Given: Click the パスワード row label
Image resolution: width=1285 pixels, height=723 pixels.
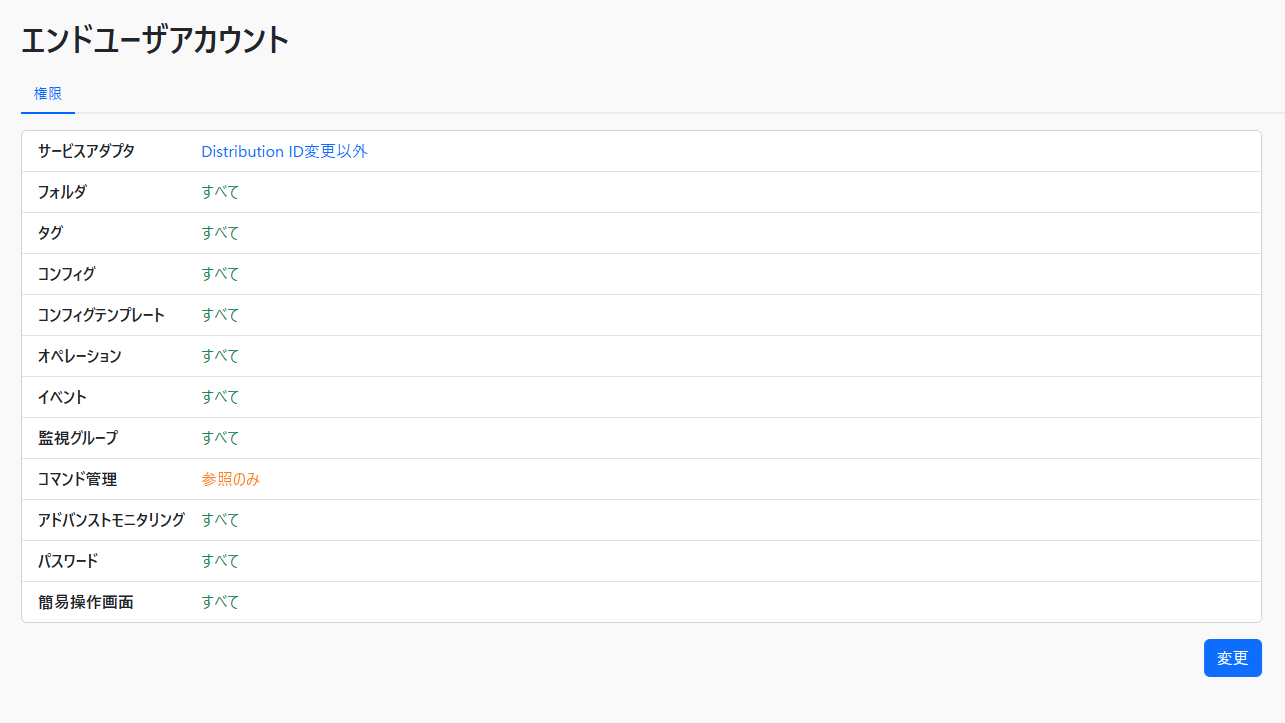Looking at the screenshot, I should tap(68, 561).
